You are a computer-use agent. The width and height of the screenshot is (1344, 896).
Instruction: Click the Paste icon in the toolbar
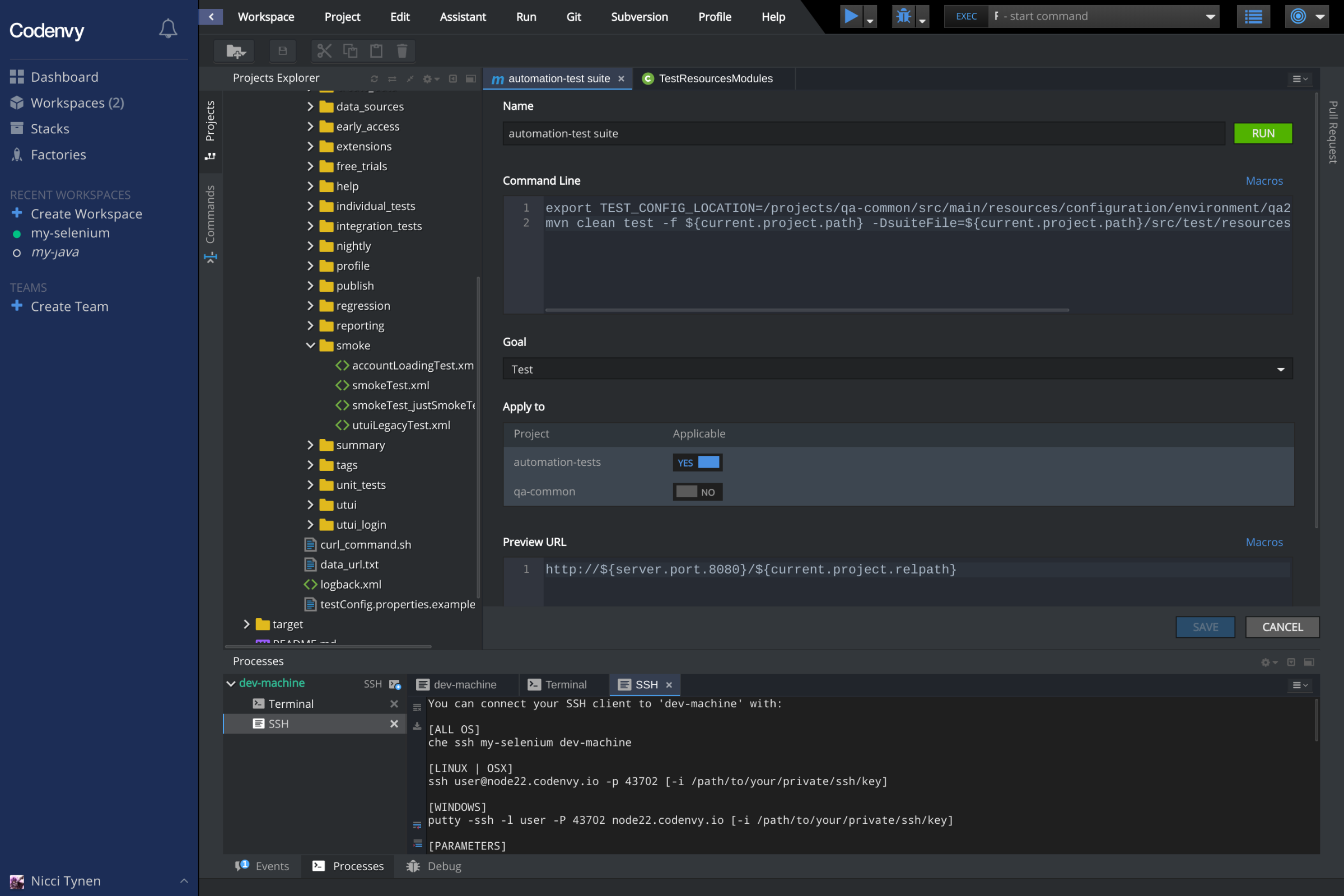coord(376,51)
